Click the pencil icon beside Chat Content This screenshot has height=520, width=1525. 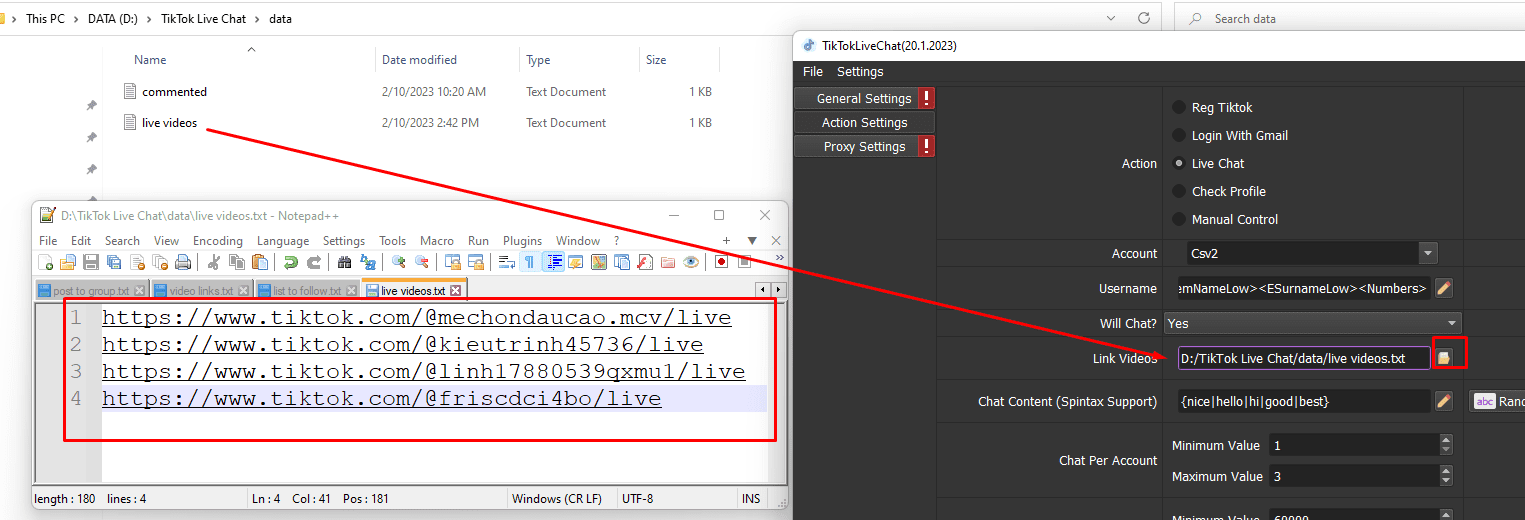click(x=1443, y=401)
